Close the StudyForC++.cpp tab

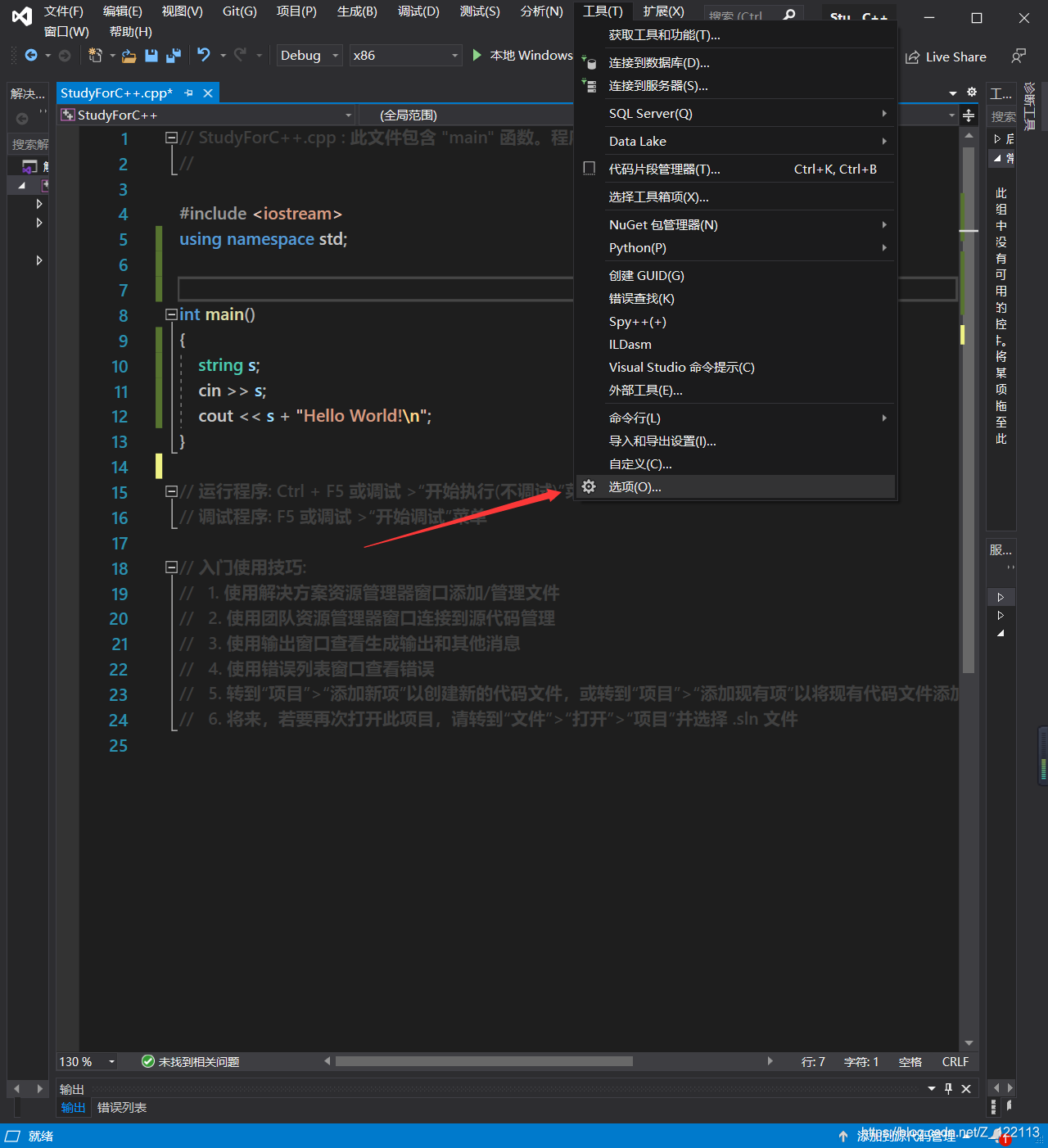208,93
